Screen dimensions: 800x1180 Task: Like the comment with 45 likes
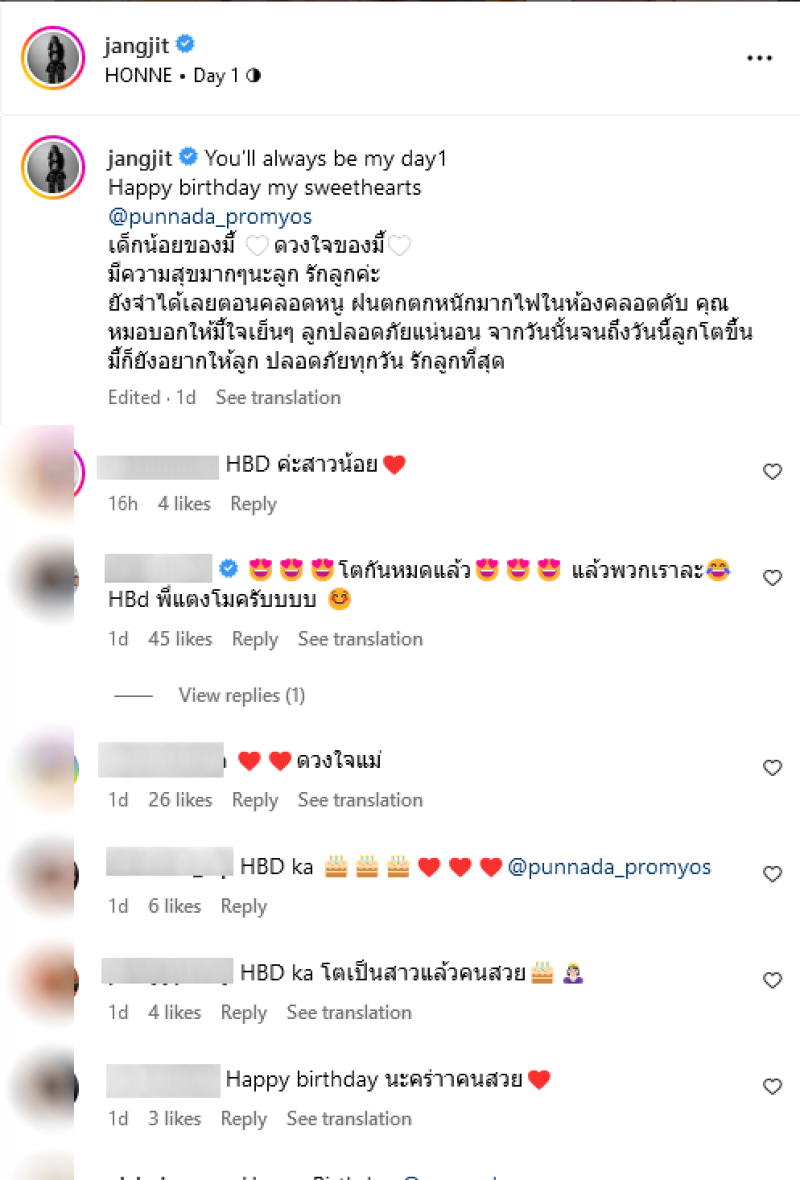click(772, 578)
